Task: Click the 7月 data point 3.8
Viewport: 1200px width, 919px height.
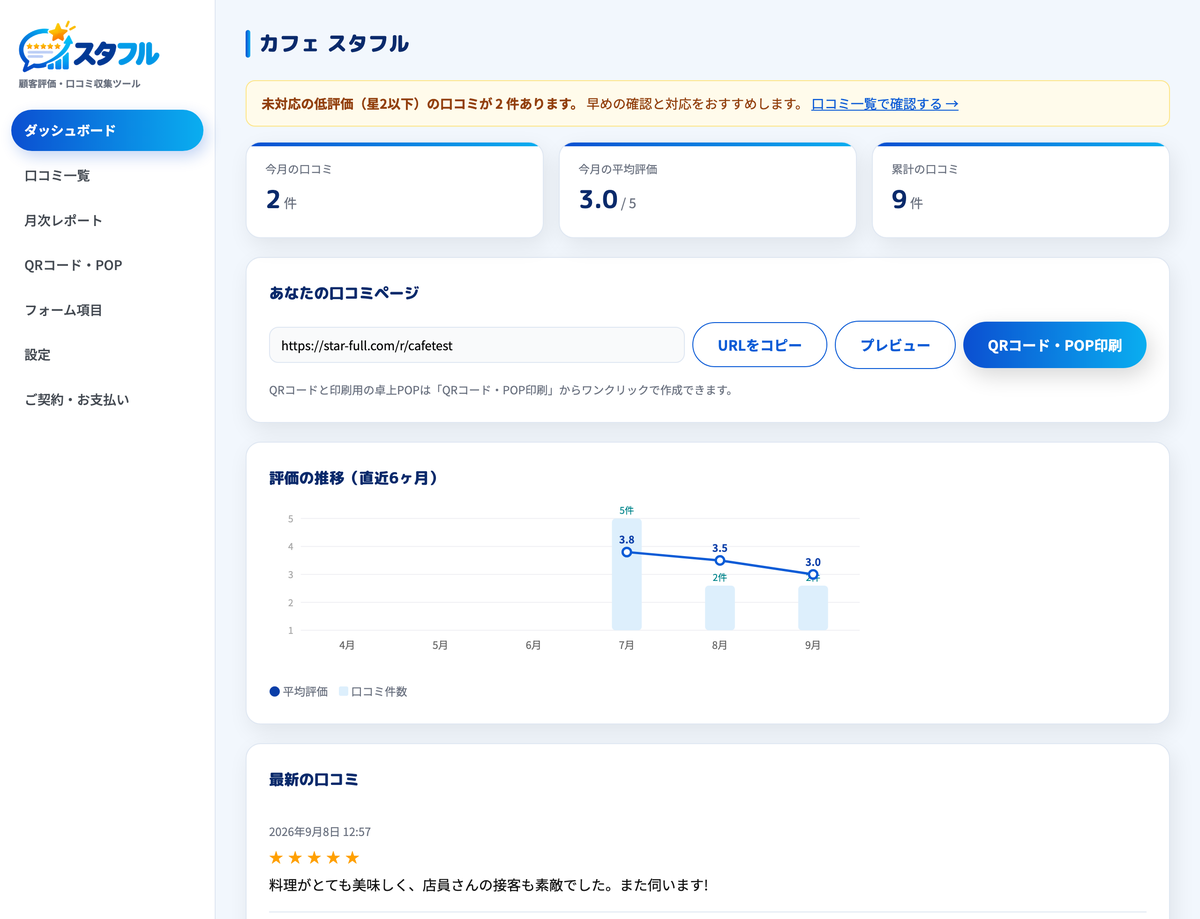Action: point(627,552)
